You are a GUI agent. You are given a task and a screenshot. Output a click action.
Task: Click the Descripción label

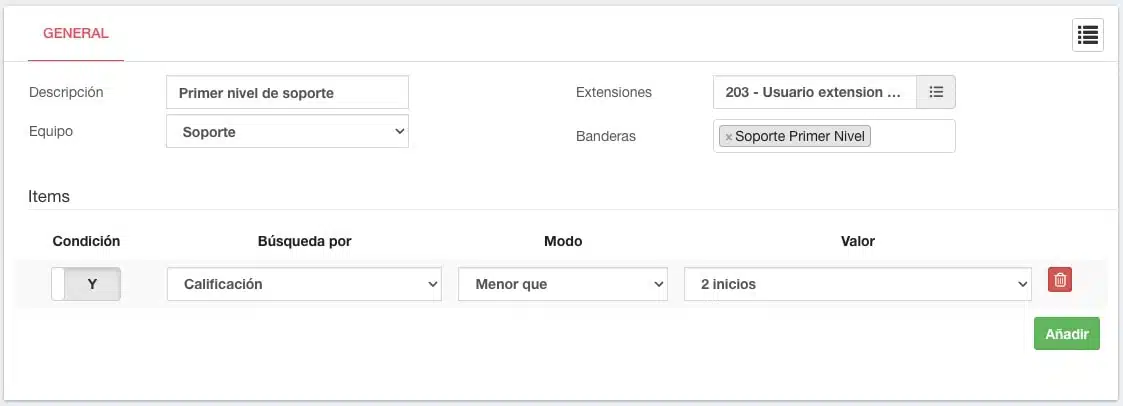pyautogui.click(x=66, y=92)
